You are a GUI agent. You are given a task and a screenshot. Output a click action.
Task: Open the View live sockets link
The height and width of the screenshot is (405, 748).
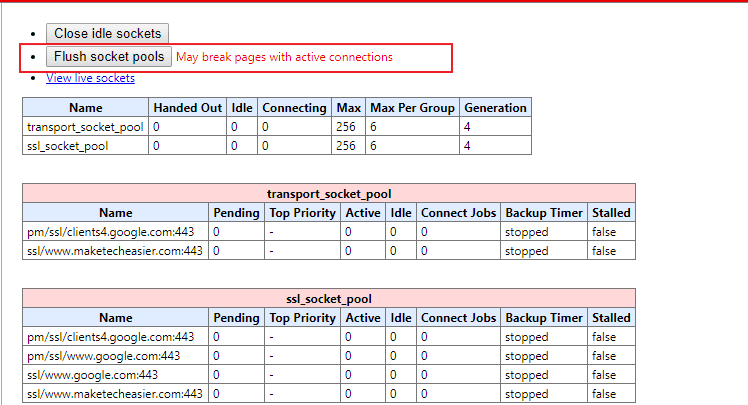click(x=90, y=78)
